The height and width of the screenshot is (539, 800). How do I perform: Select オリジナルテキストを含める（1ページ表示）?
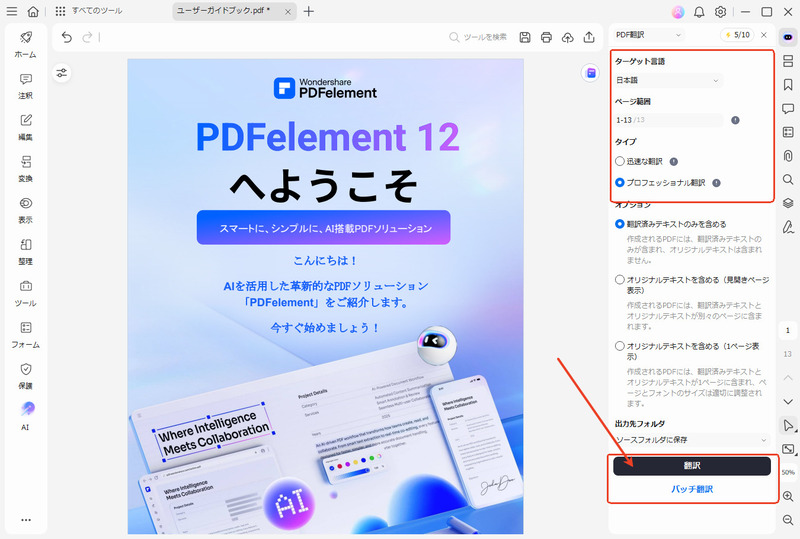pos(619,346)
